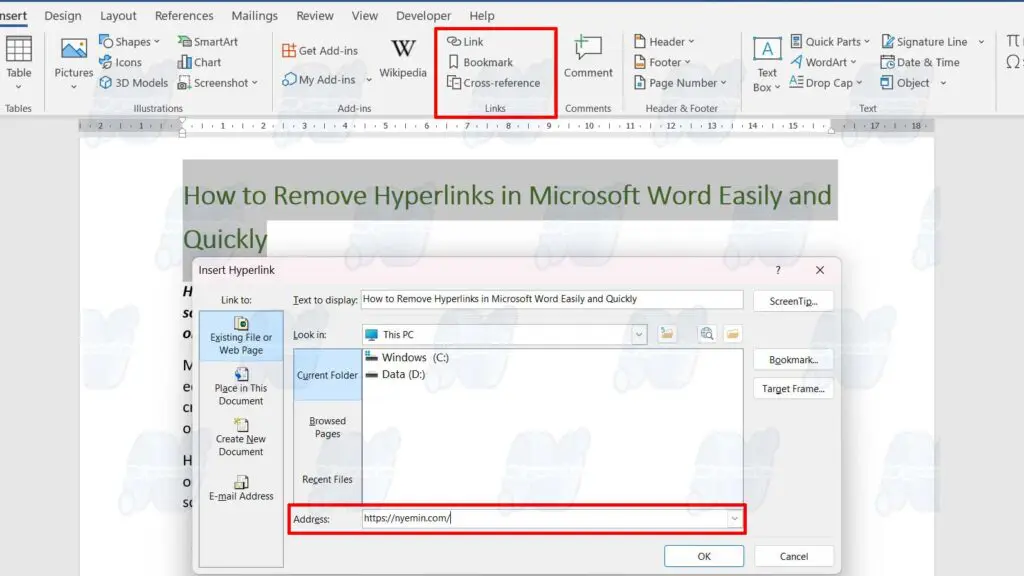Select the Data (D:) drive
Viewport: 1024px width, 576px height.
tap(396, 374)
